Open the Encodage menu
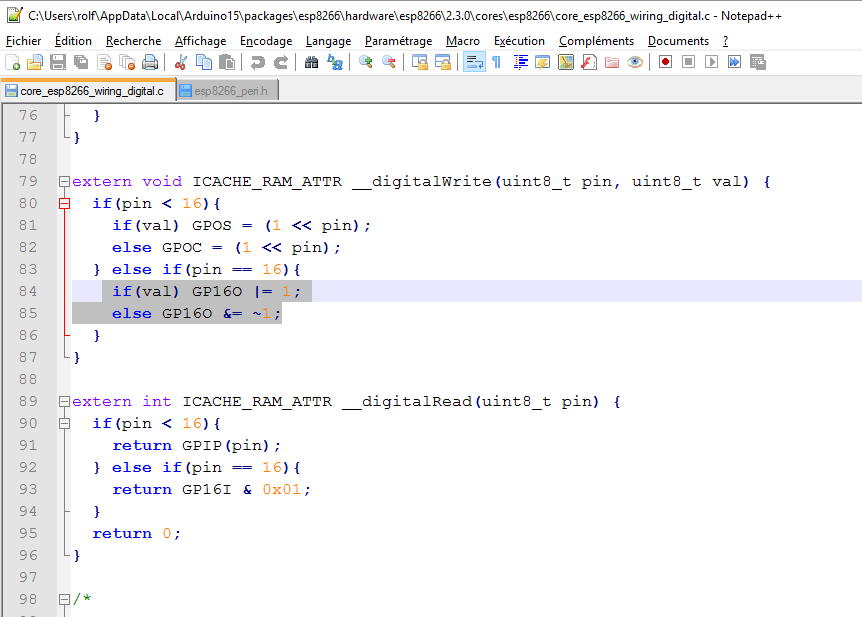 click(266, 41)
